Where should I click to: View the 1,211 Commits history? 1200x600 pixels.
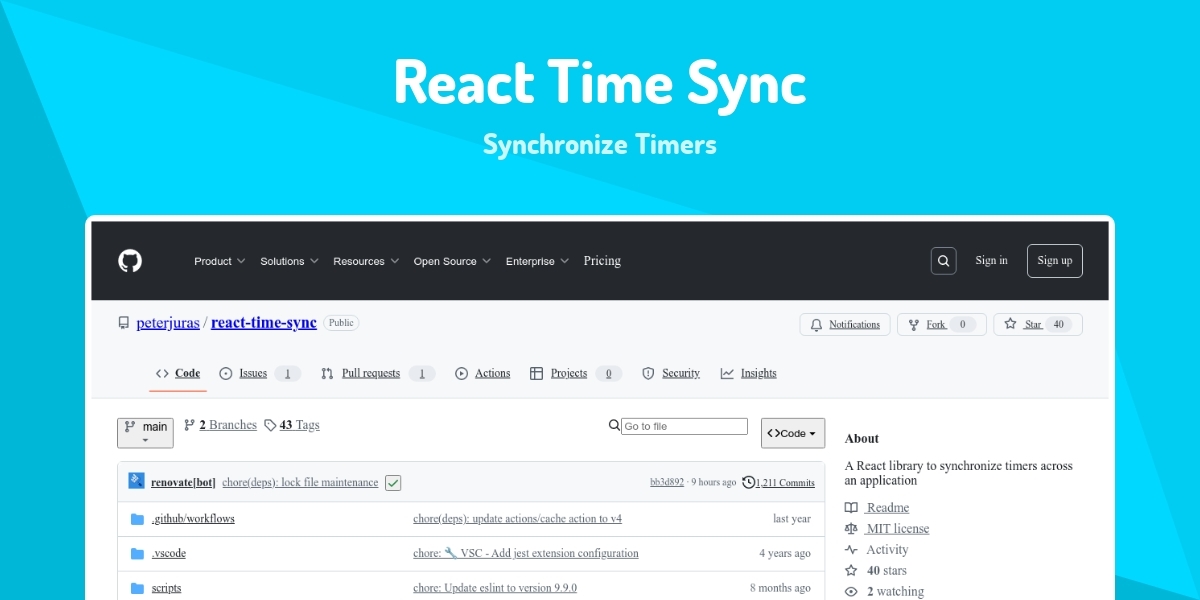[784, 482]
